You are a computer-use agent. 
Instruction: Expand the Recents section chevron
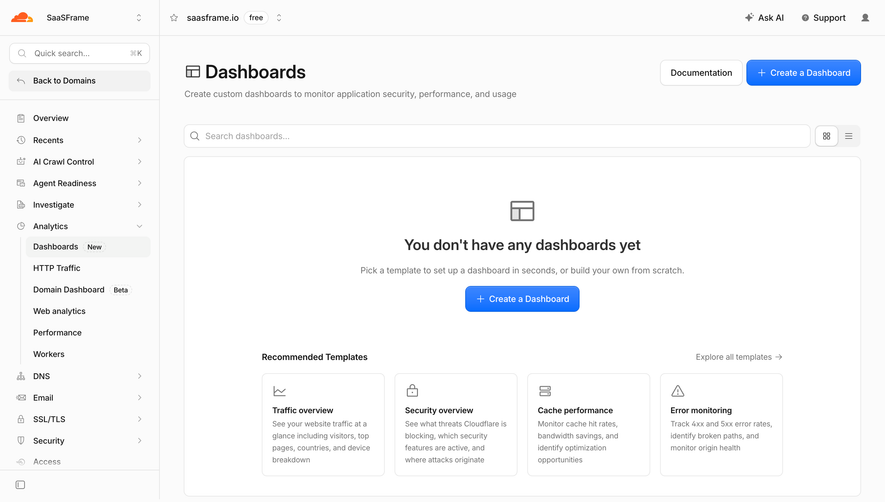139,140
